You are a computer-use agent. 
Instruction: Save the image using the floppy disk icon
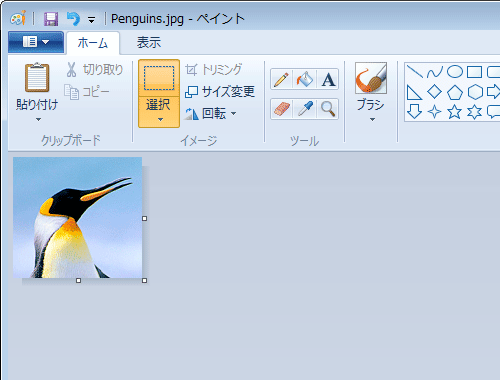[51, 19]
